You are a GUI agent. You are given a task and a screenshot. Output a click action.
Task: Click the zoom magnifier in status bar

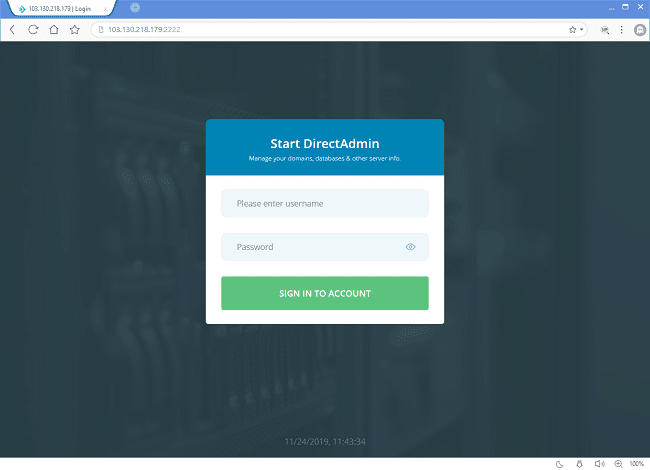click(x=618, y=464)
